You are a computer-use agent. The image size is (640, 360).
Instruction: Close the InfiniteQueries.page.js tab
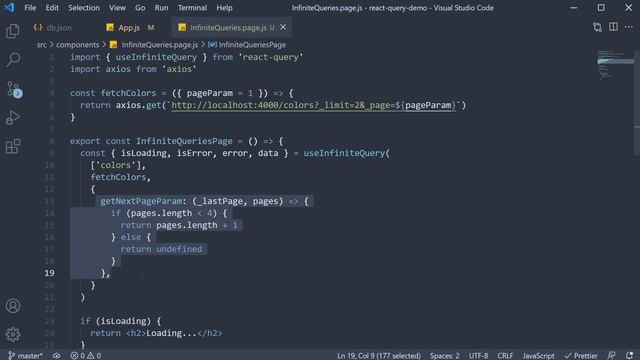pyautogui.click(x=283, y=27)
